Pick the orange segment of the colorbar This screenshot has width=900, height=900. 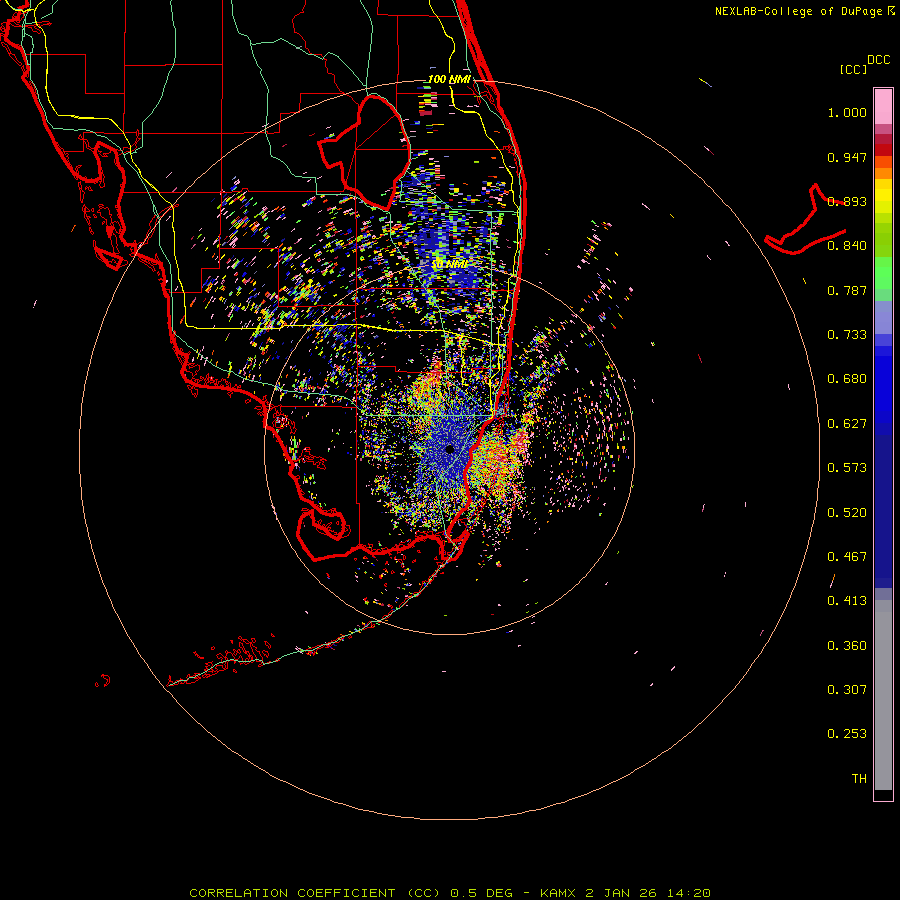click(x=883, y=173)
